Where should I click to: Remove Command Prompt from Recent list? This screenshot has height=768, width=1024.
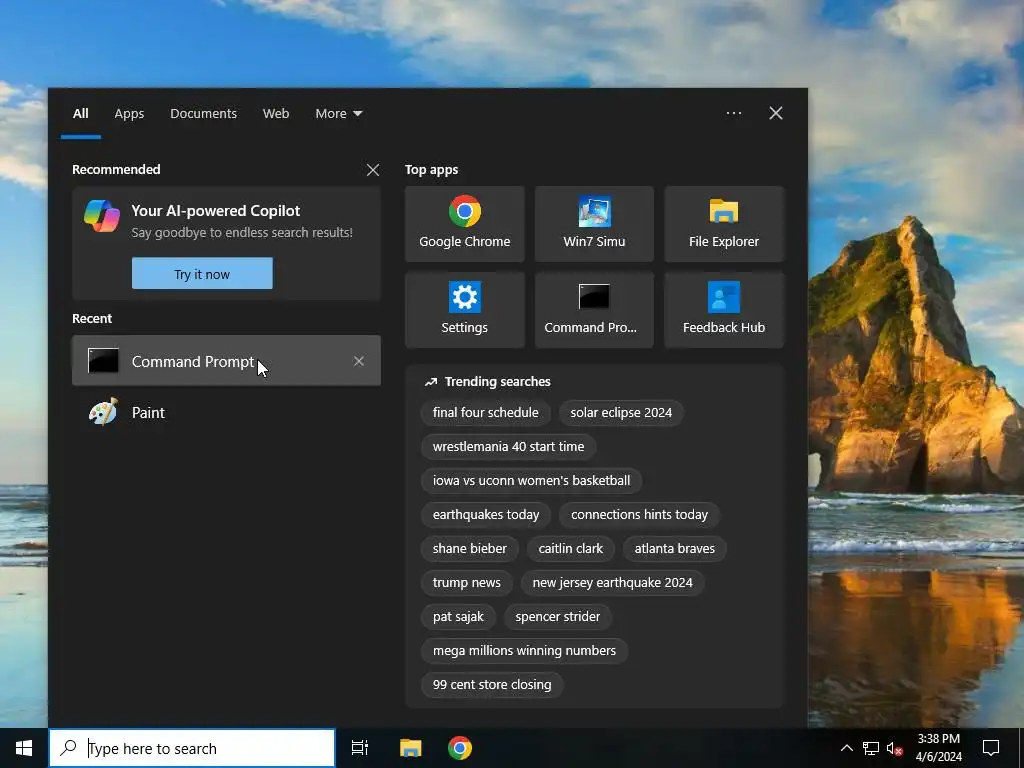(x=359, y=361)
